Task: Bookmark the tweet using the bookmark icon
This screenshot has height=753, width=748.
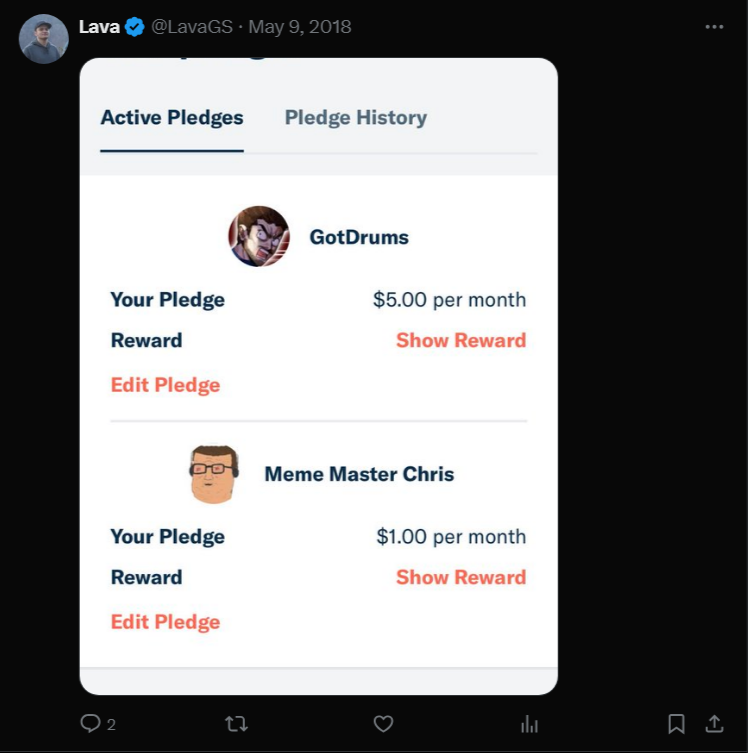Action: 676,724
